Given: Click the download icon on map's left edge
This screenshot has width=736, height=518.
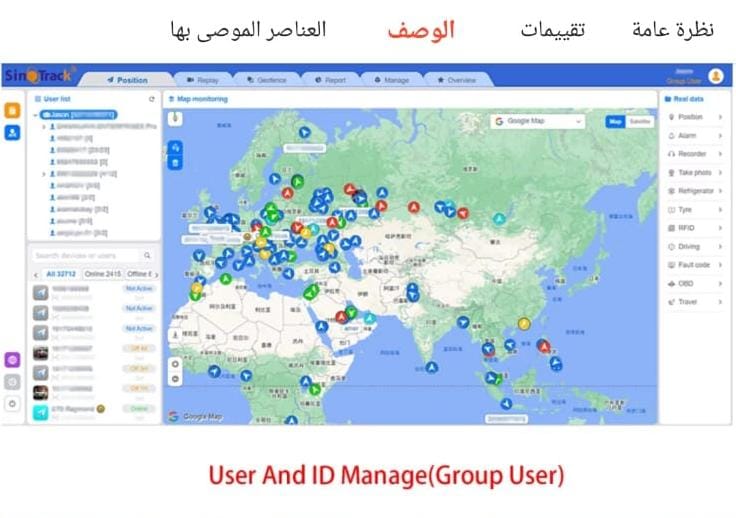Looking at the screenshot, I should pyautogui.click(x=175, y=335).
